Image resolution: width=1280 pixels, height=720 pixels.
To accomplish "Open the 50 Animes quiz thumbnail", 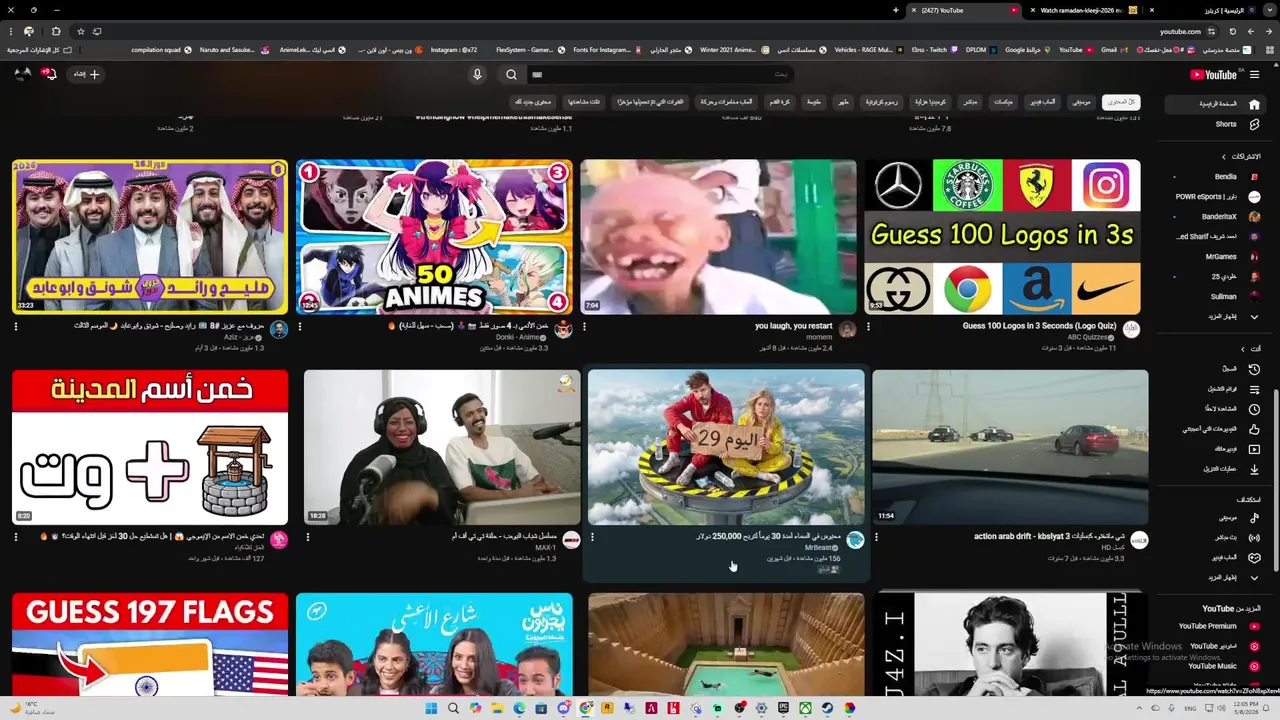I will coord(434,237).
